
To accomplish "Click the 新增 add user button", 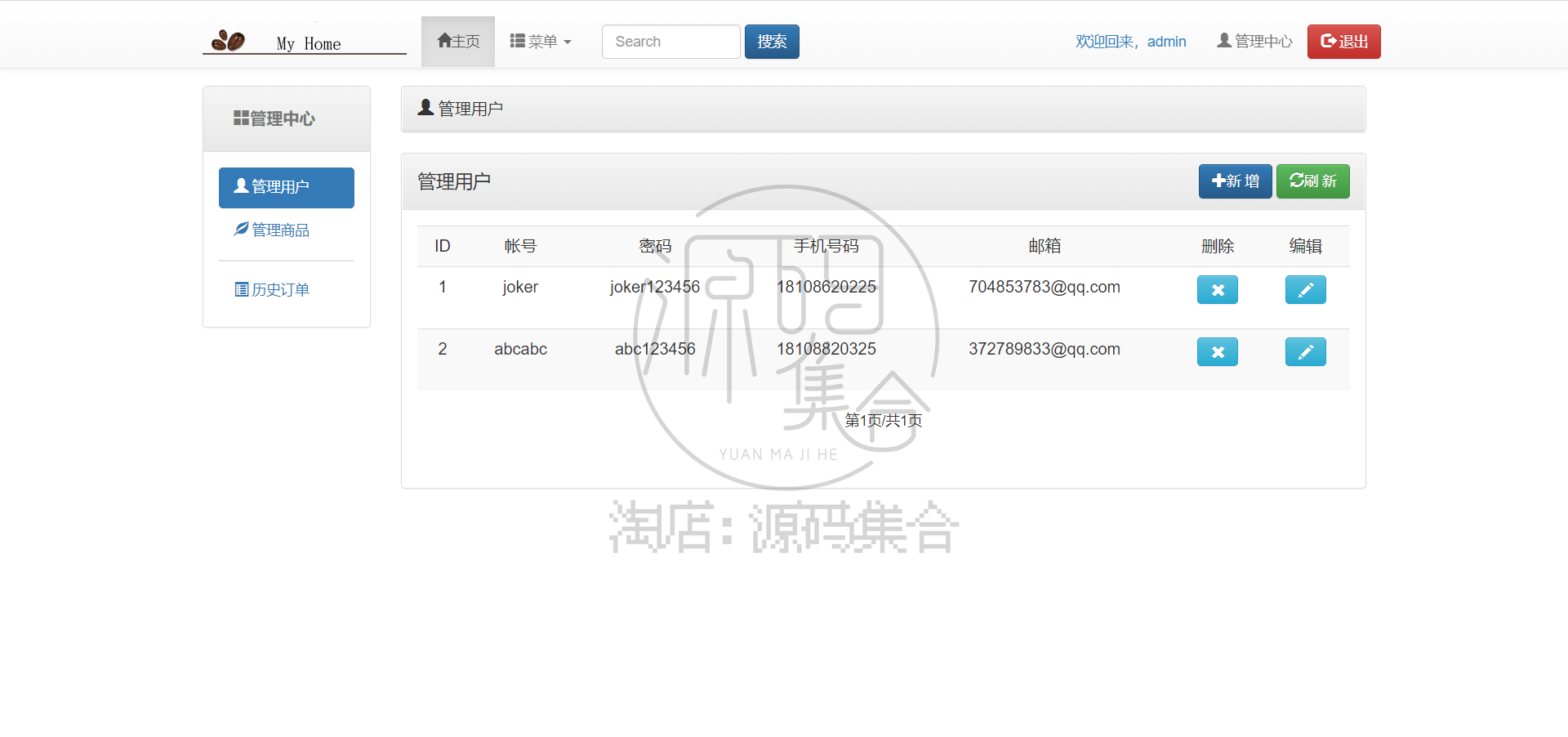I will 1236,181.
